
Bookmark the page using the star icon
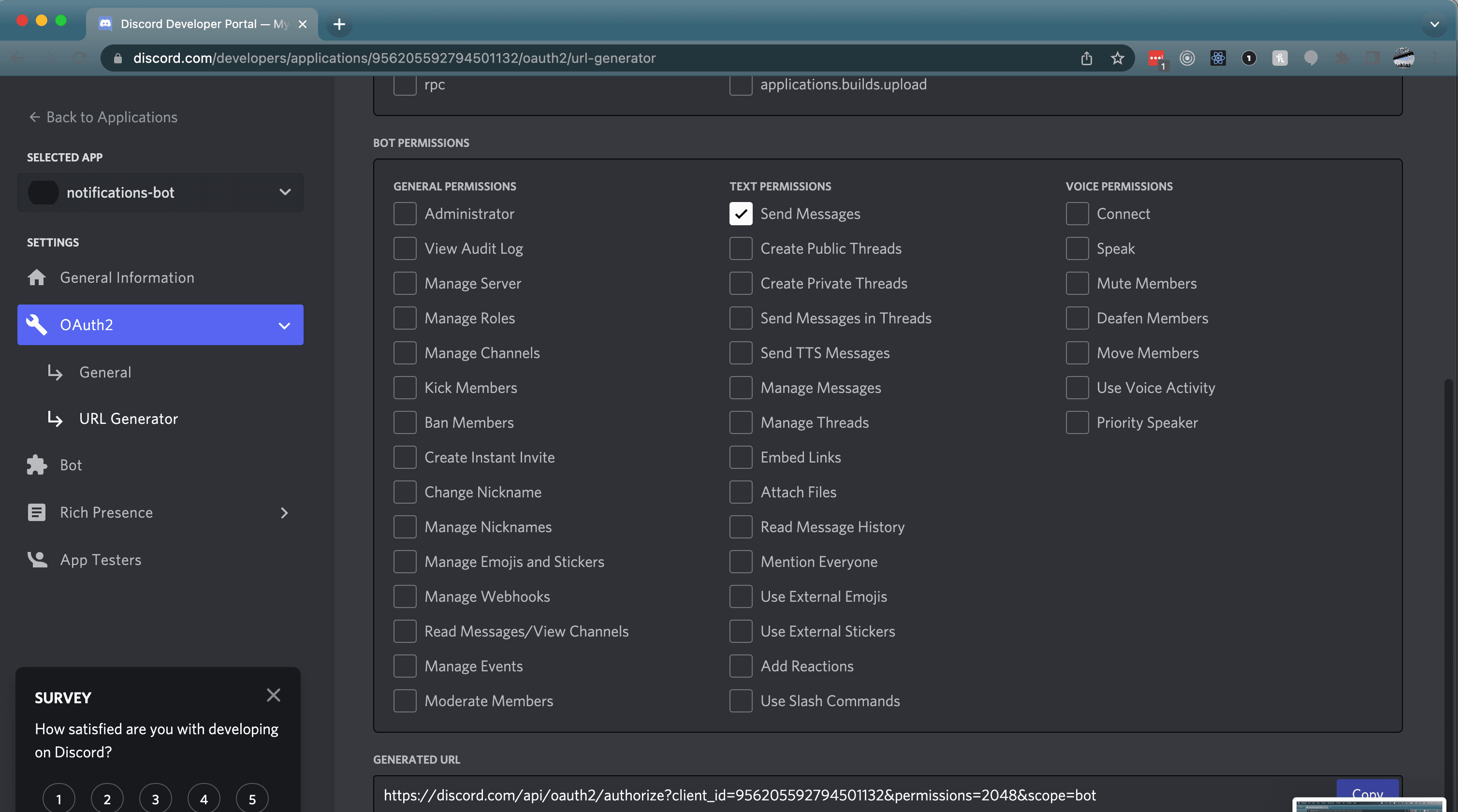coord(1117,58)
